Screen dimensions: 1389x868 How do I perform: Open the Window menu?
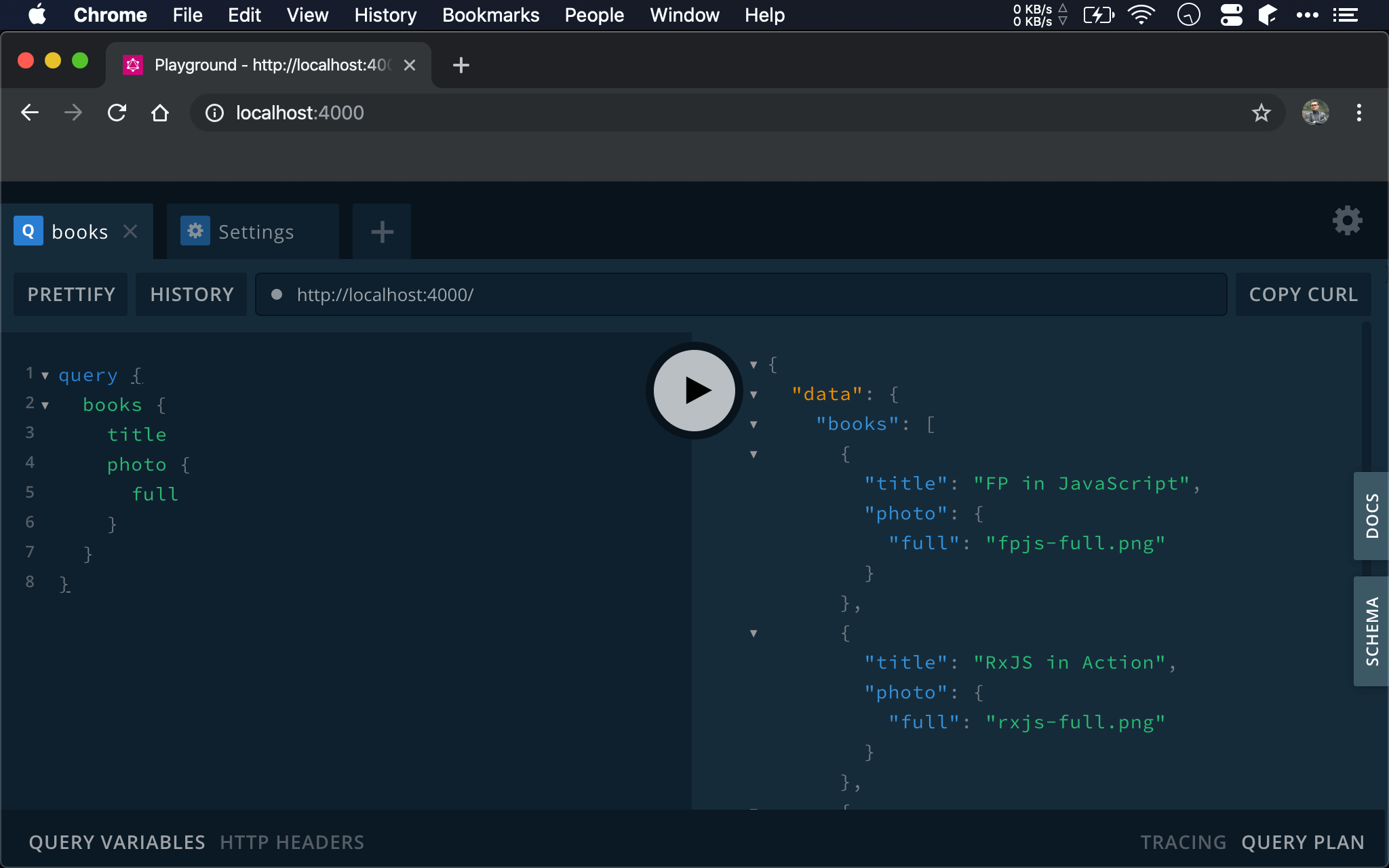(x=684, y=15)
